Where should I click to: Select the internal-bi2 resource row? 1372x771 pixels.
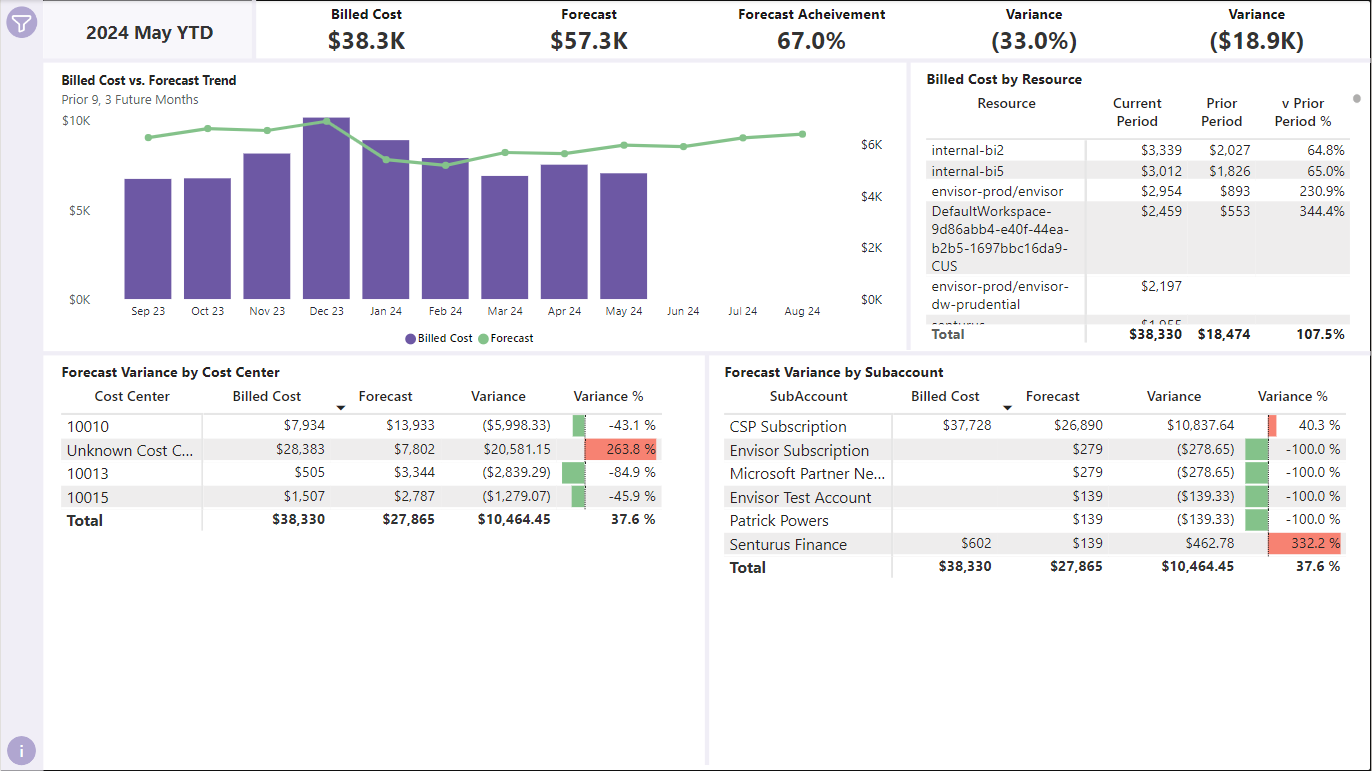tap(1136, 150)
